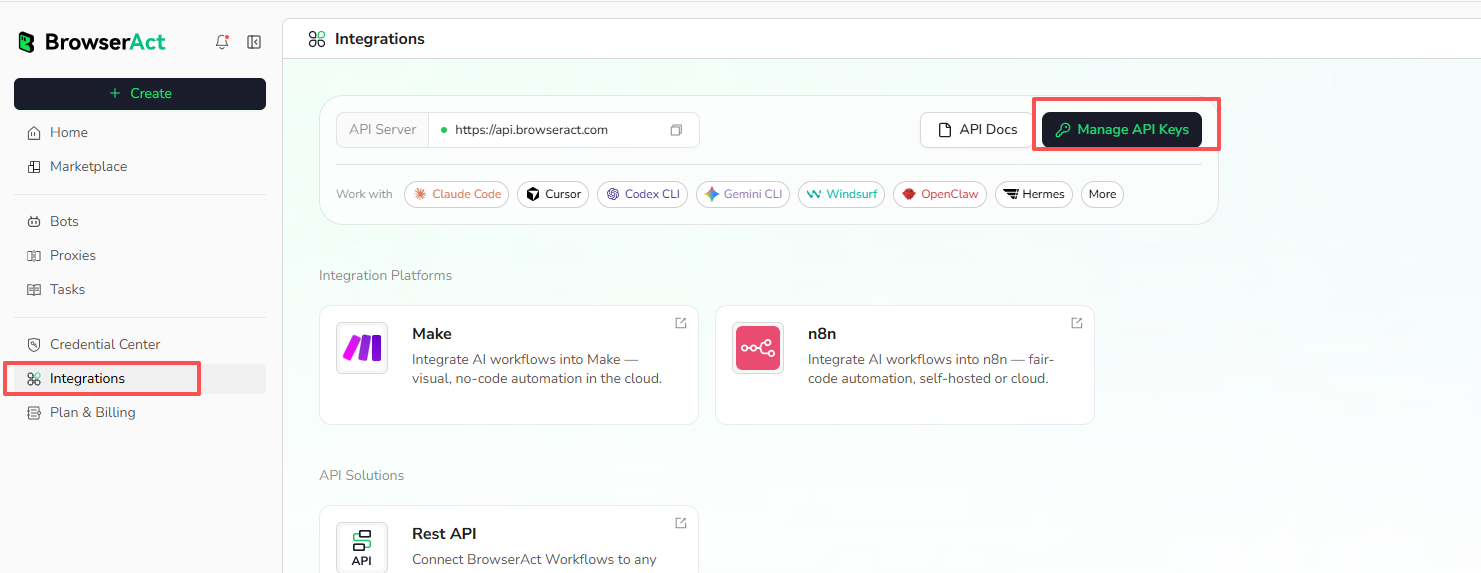Open Plan & Billing
The width and height of the screenshot is (1481, 573).
pyautogui.click(x=140, y=412)
